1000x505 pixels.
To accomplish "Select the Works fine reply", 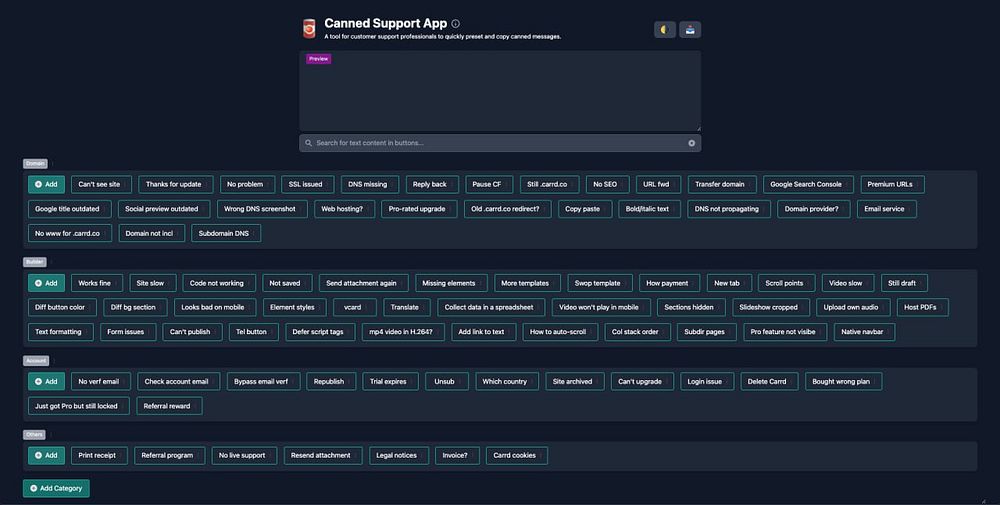I will click(97, 283).
